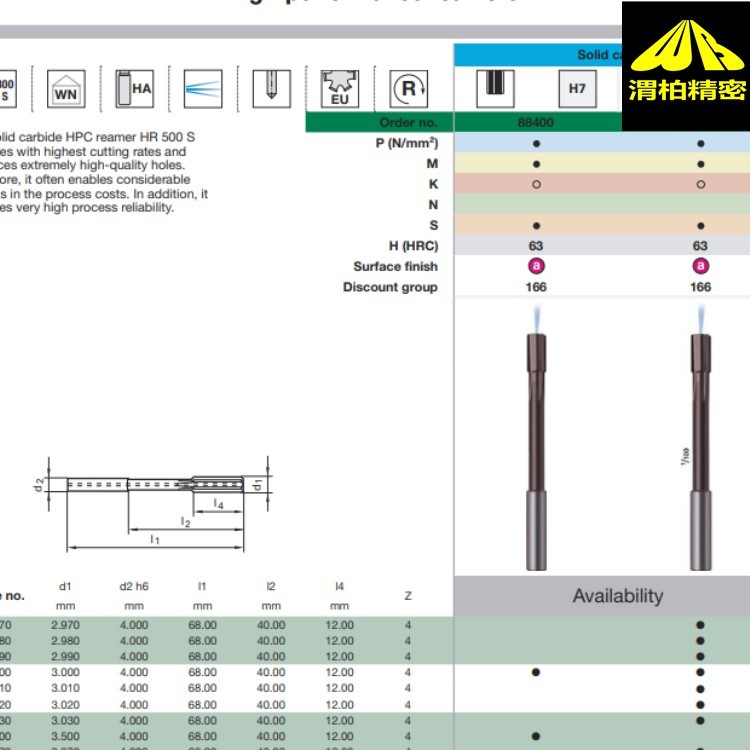Image resolution: width=750 pixels, height=750 pixels.
Task: Click the first magenta surface finish 'a' badge
Action: (537, 266)
